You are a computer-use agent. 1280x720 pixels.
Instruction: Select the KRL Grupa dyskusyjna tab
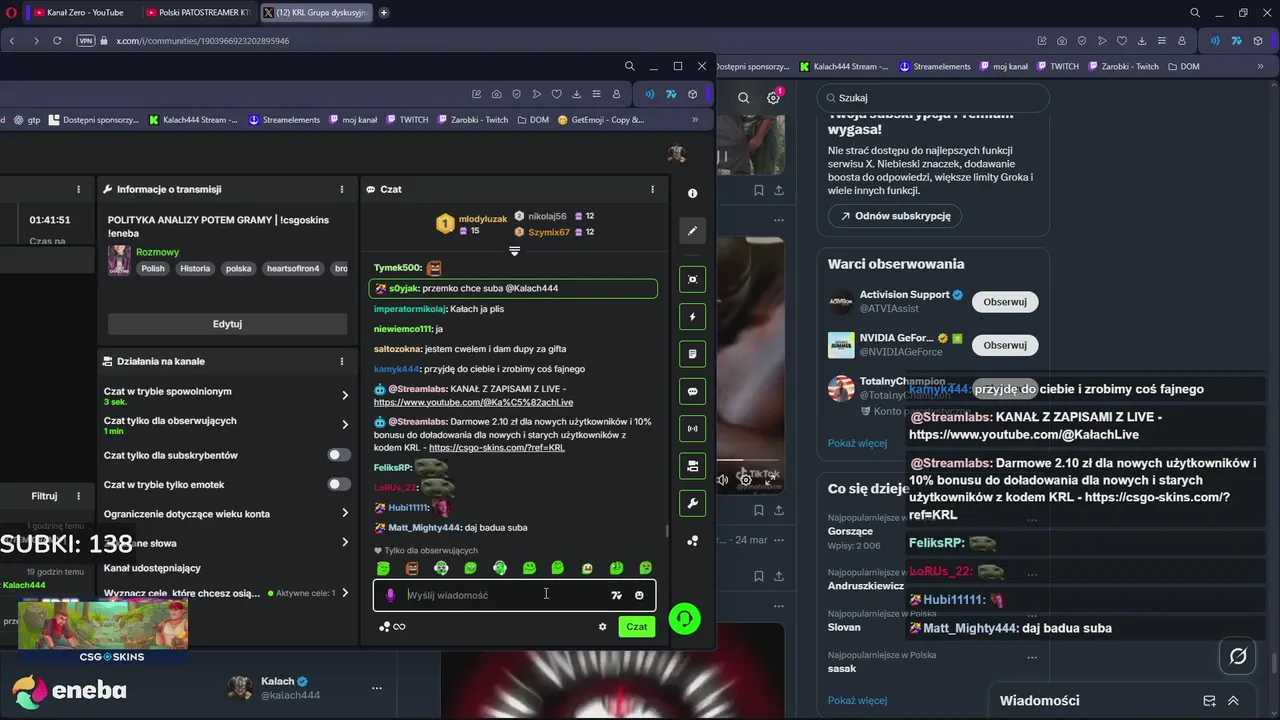(x=316, y=12)
